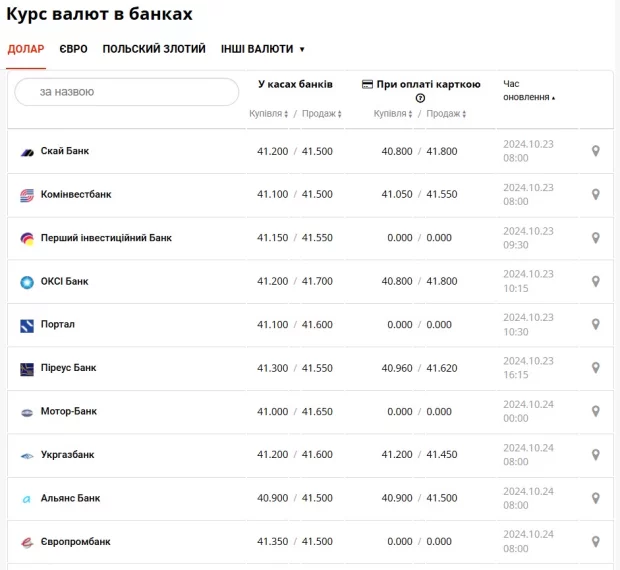Select the ДОЛАР tab
This screenshot has width=620, height=570.
tap(26, 49)
